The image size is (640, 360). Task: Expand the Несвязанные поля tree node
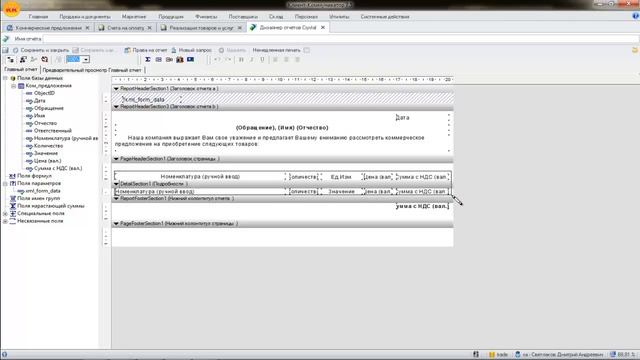point(5,221)
